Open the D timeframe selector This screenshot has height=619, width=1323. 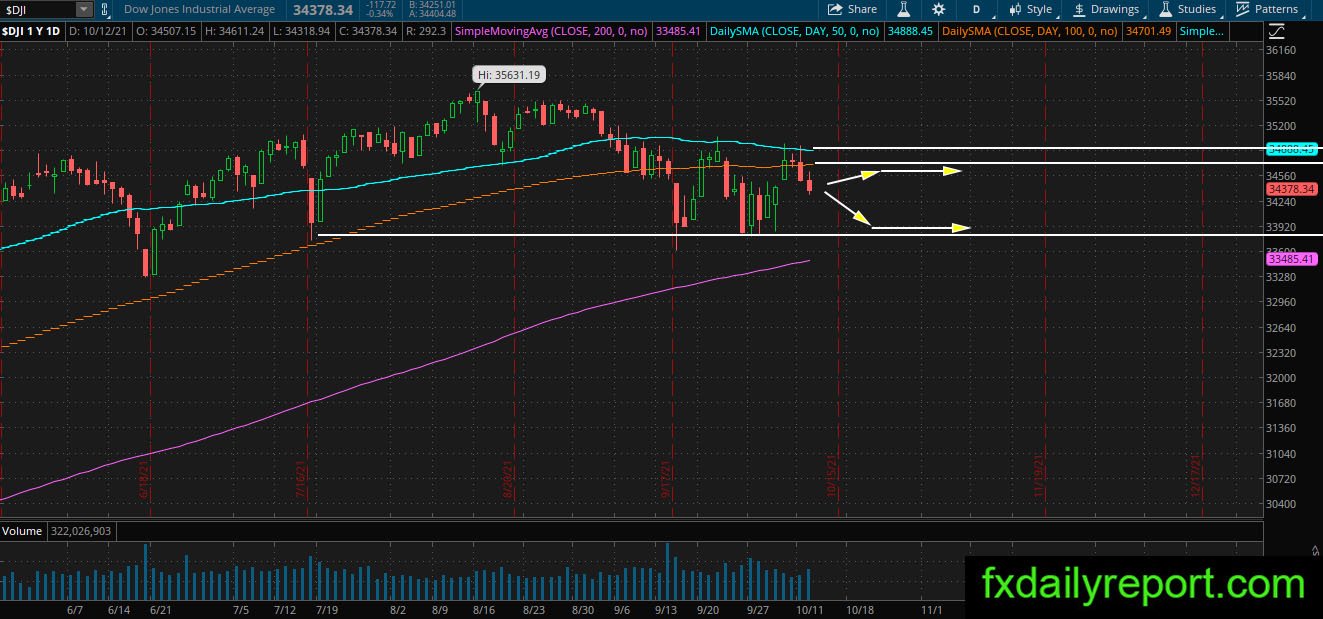[975, 9]
